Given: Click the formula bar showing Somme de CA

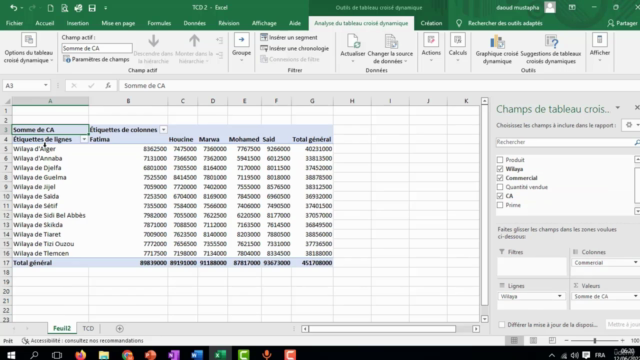Looking at the screenshot, I should click(380, 86).
